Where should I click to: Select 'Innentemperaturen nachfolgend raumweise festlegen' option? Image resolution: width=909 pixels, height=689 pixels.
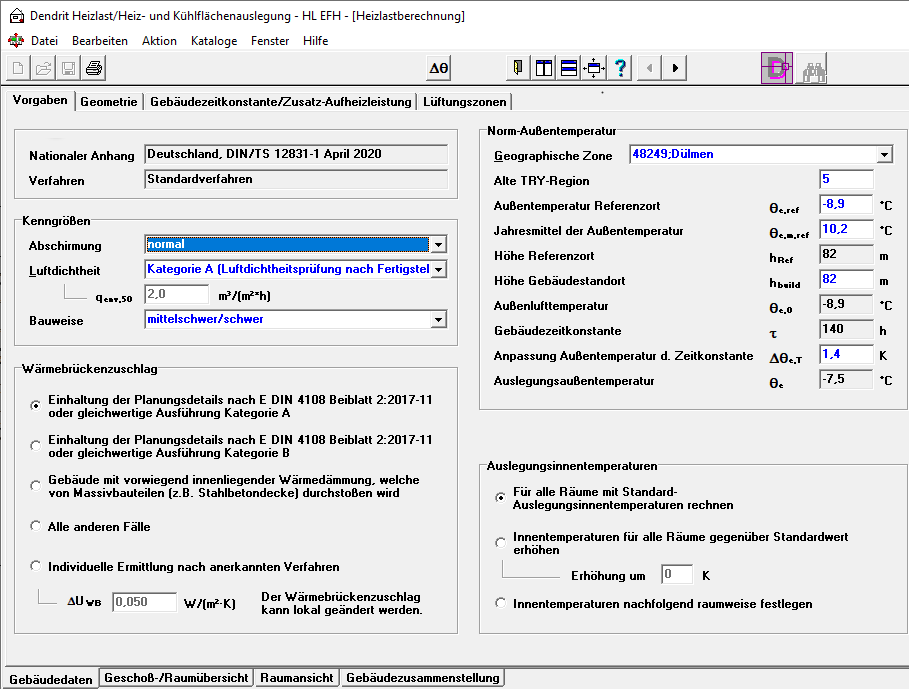coord(501,603)
